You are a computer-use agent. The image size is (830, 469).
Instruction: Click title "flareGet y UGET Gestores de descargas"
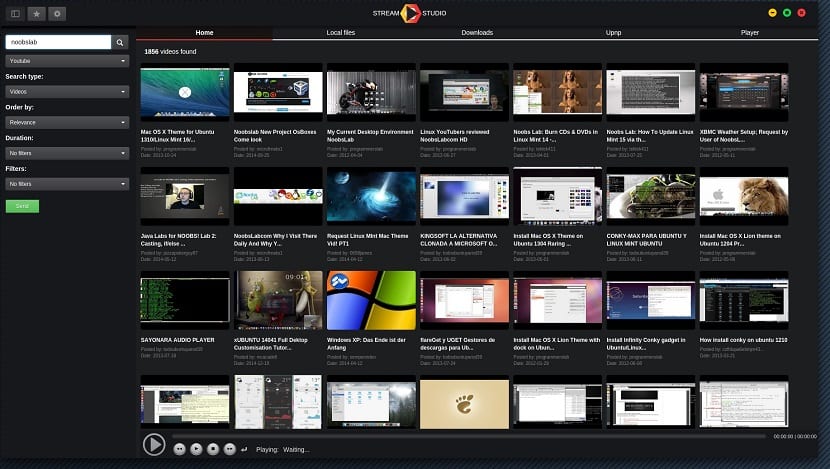click(x=458, y=344)
